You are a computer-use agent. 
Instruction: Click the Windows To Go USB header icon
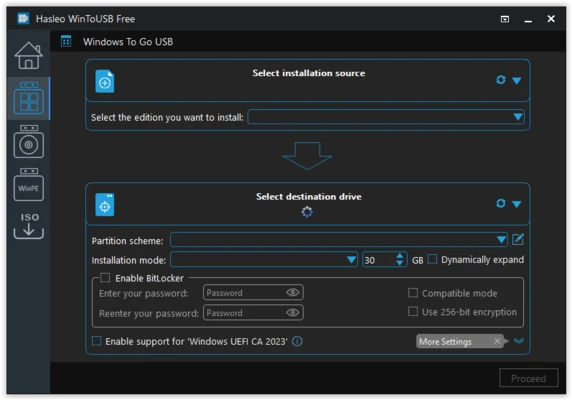(66, 42)
